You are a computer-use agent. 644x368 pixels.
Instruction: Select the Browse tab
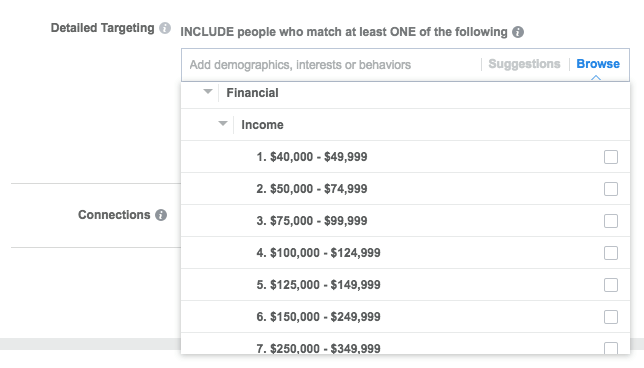coord(598,64)
